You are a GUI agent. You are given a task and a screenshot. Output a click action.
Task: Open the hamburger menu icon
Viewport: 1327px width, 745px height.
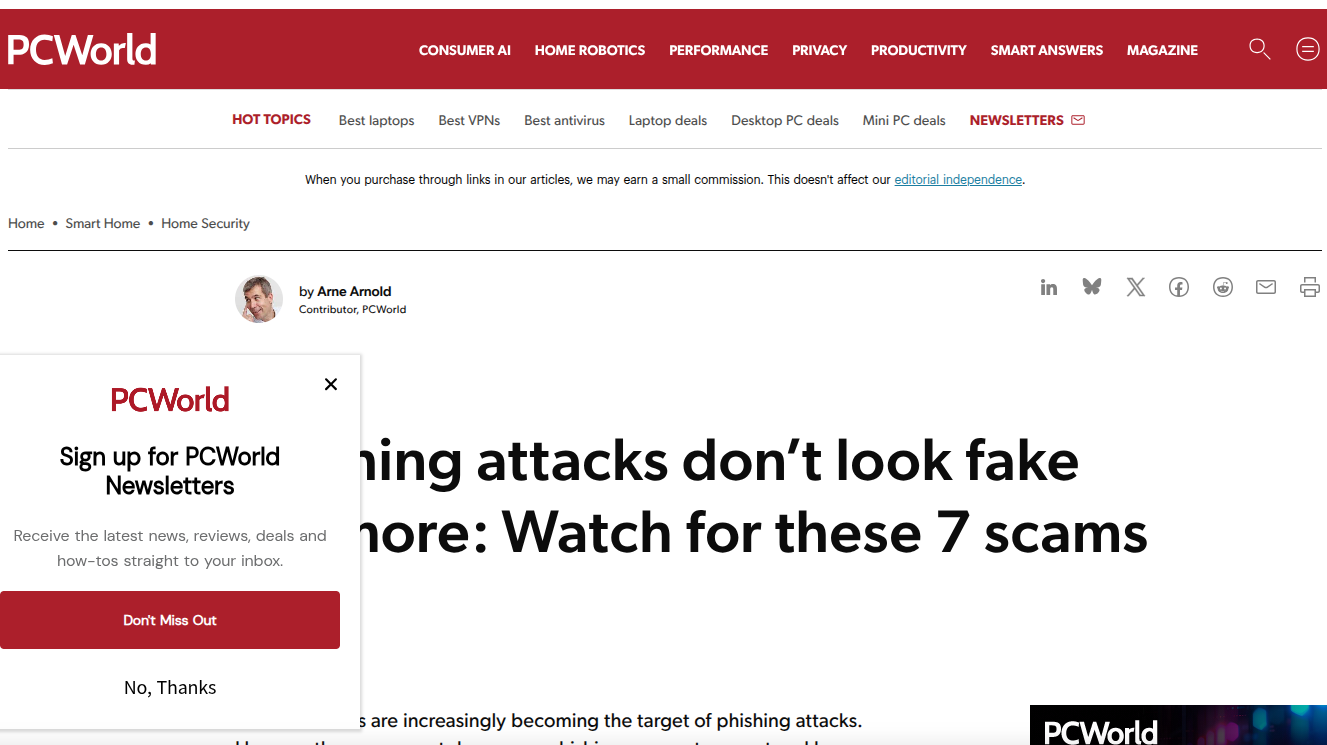(1307, 49)
